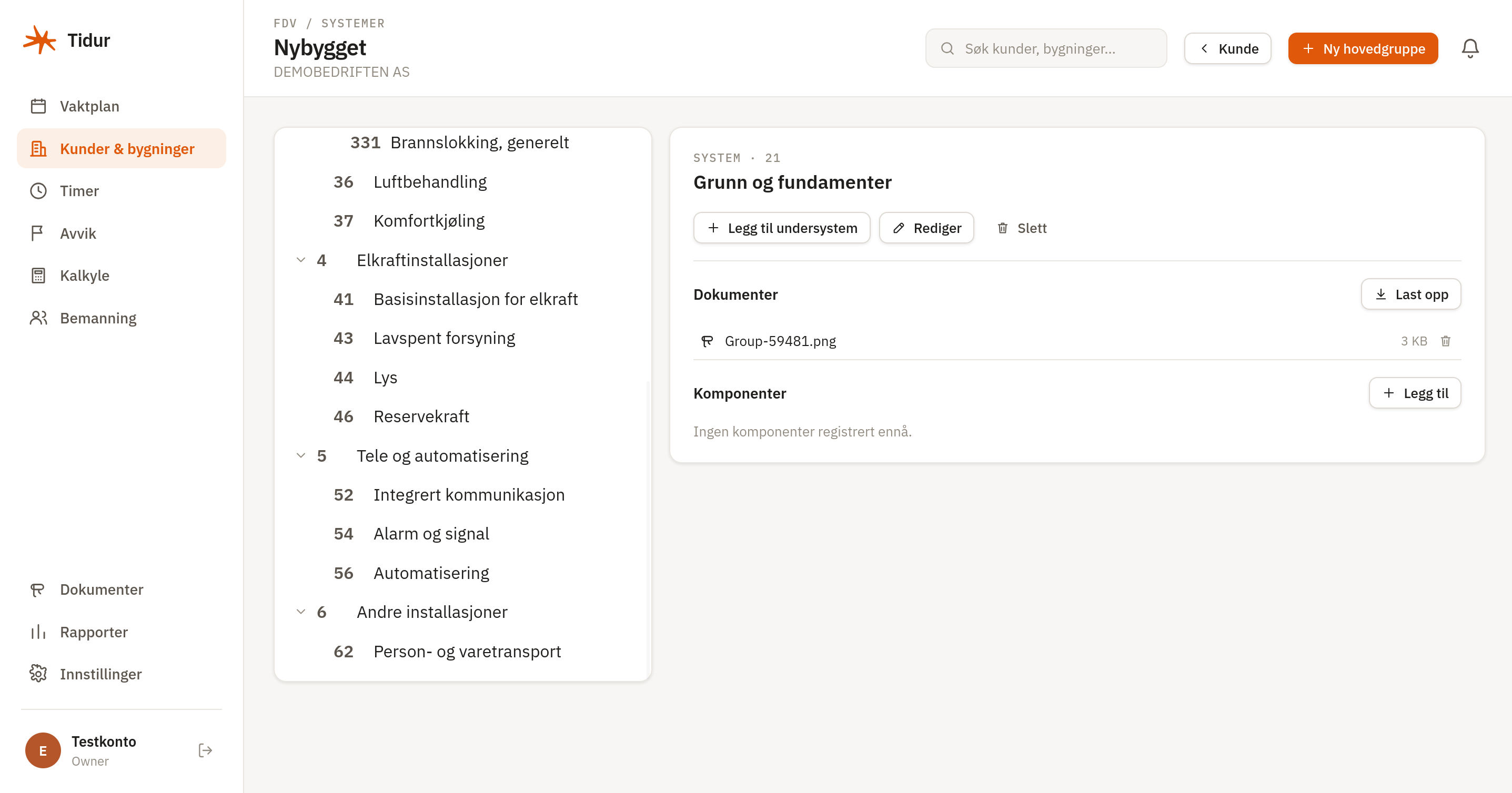Select 52 Integrert kommunikasjon

click(462, 494)
